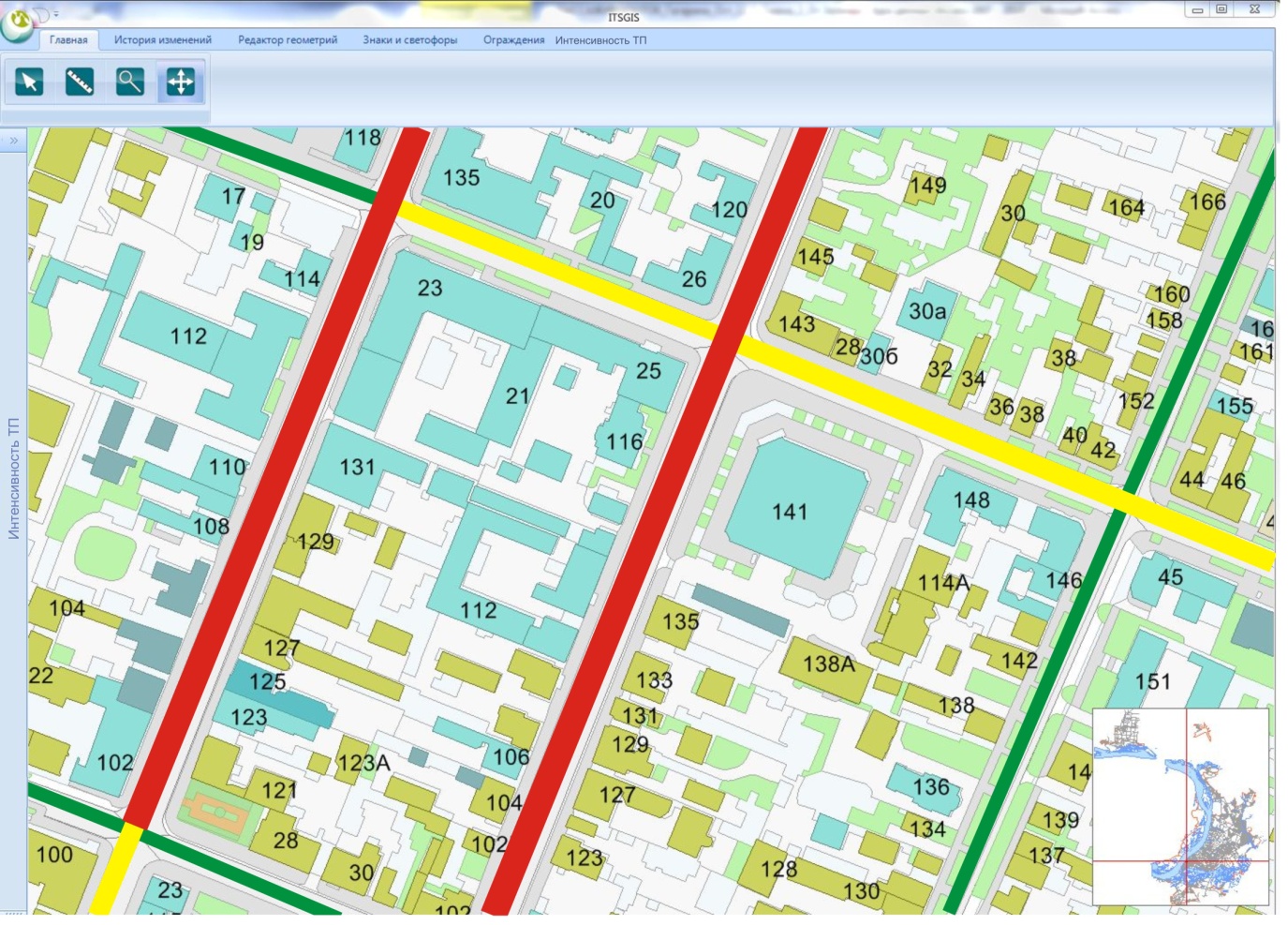Click building label 139
The height and width of the screenshot is (925, 1288).
click(x=1060, y=820)
